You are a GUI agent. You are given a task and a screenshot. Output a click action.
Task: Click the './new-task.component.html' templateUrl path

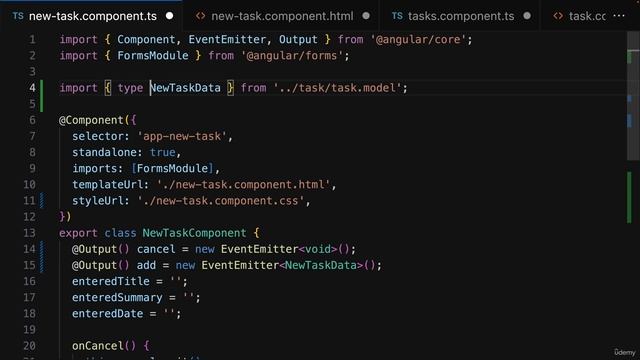[243, 184]
